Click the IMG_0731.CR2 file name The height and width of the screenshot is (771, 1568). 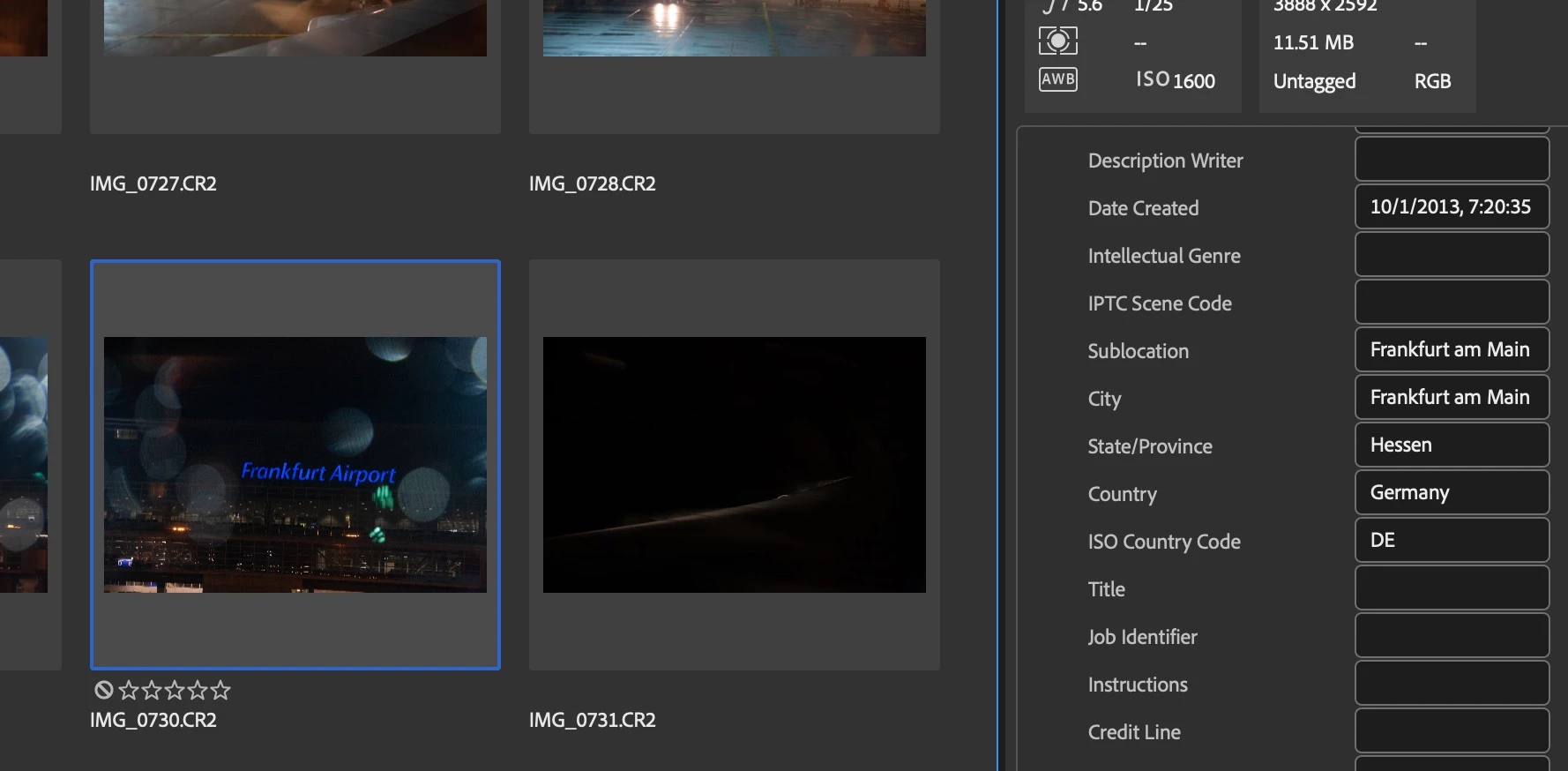click(593, 720)
